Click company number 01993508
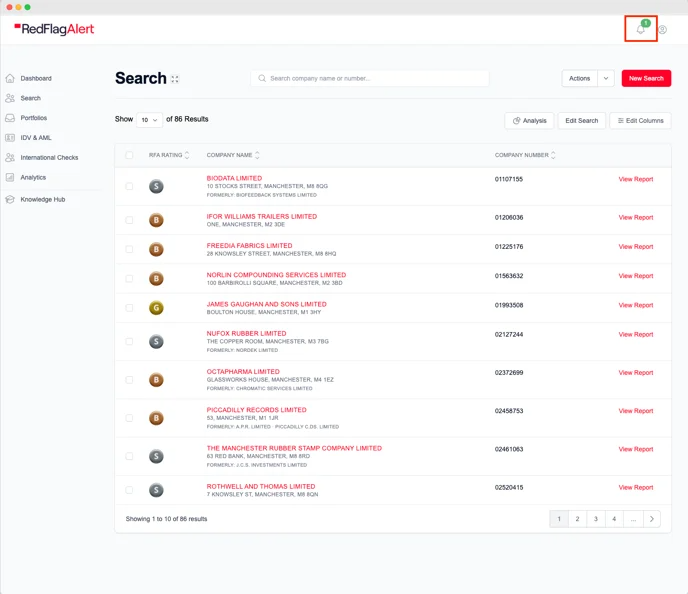Image resolution: width=688 pixels, height=594 pixels. point(509,305)
